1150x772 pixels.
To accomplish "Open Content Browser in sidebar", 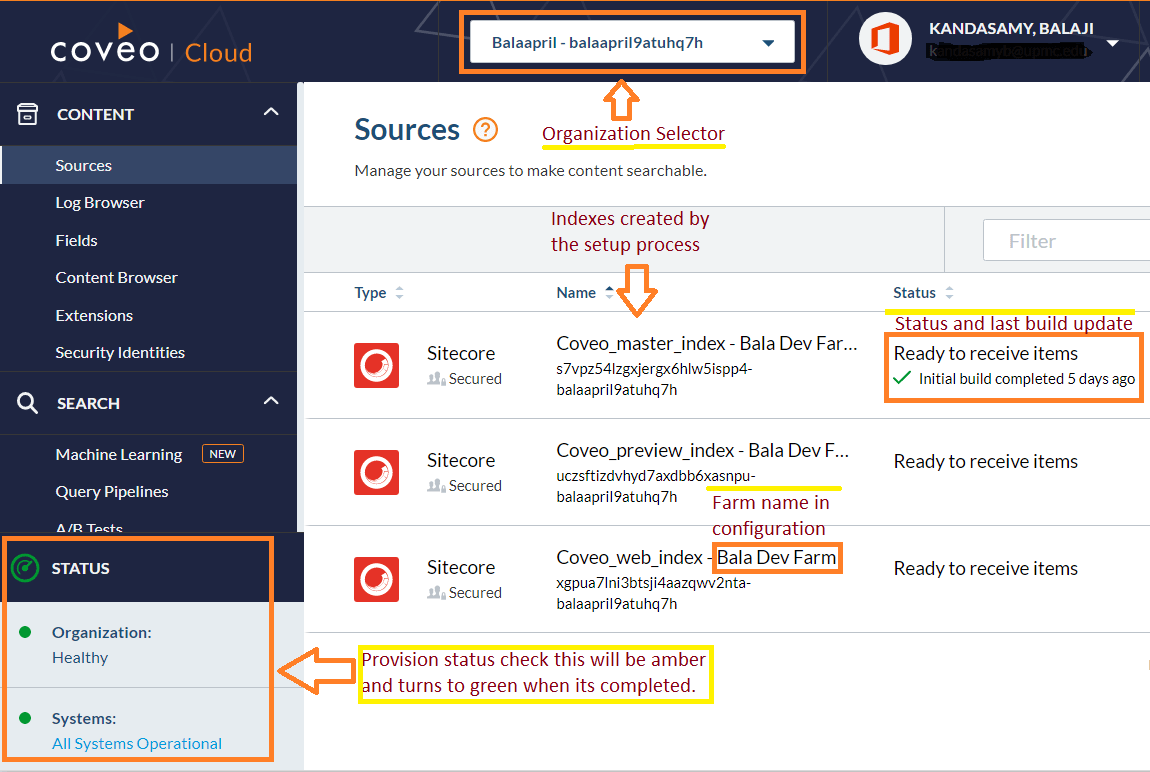I will 116,278.
